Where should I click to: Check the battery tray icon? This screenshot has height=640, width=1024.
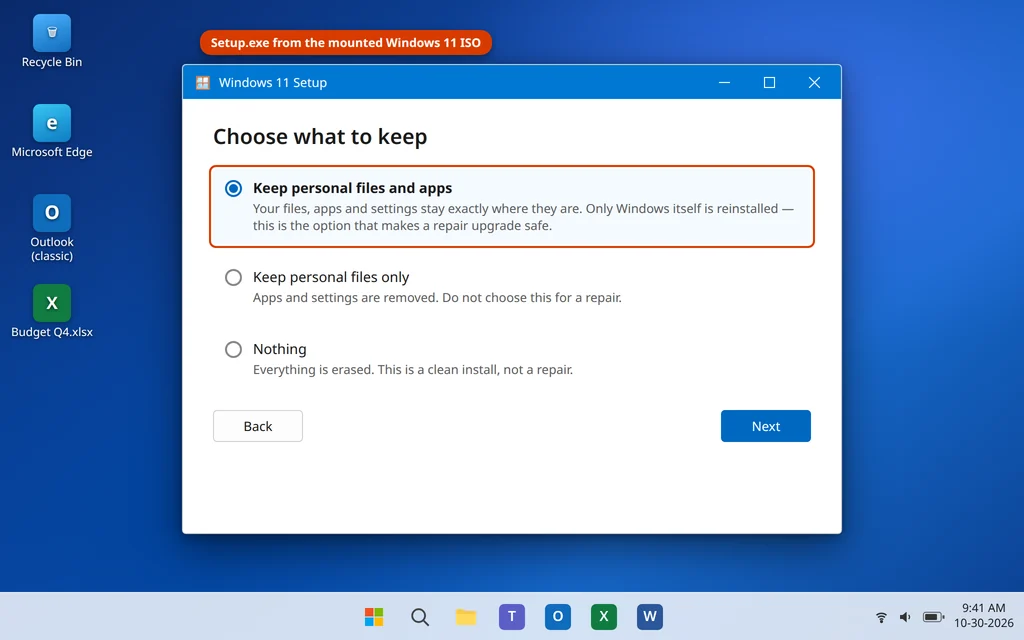933,616
